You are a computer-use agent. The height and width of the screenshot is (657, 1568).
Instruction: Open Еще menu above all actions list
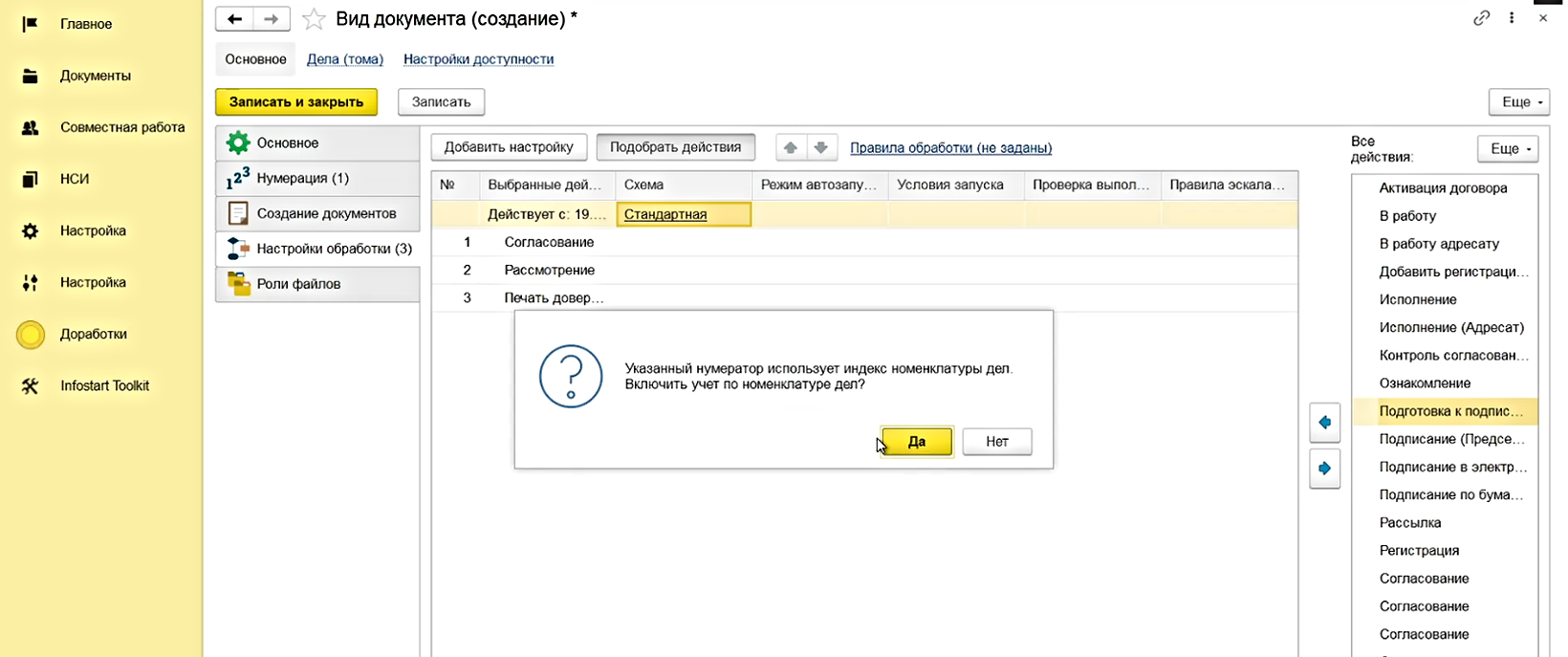pyautogui.click(x=1508, y=149)
